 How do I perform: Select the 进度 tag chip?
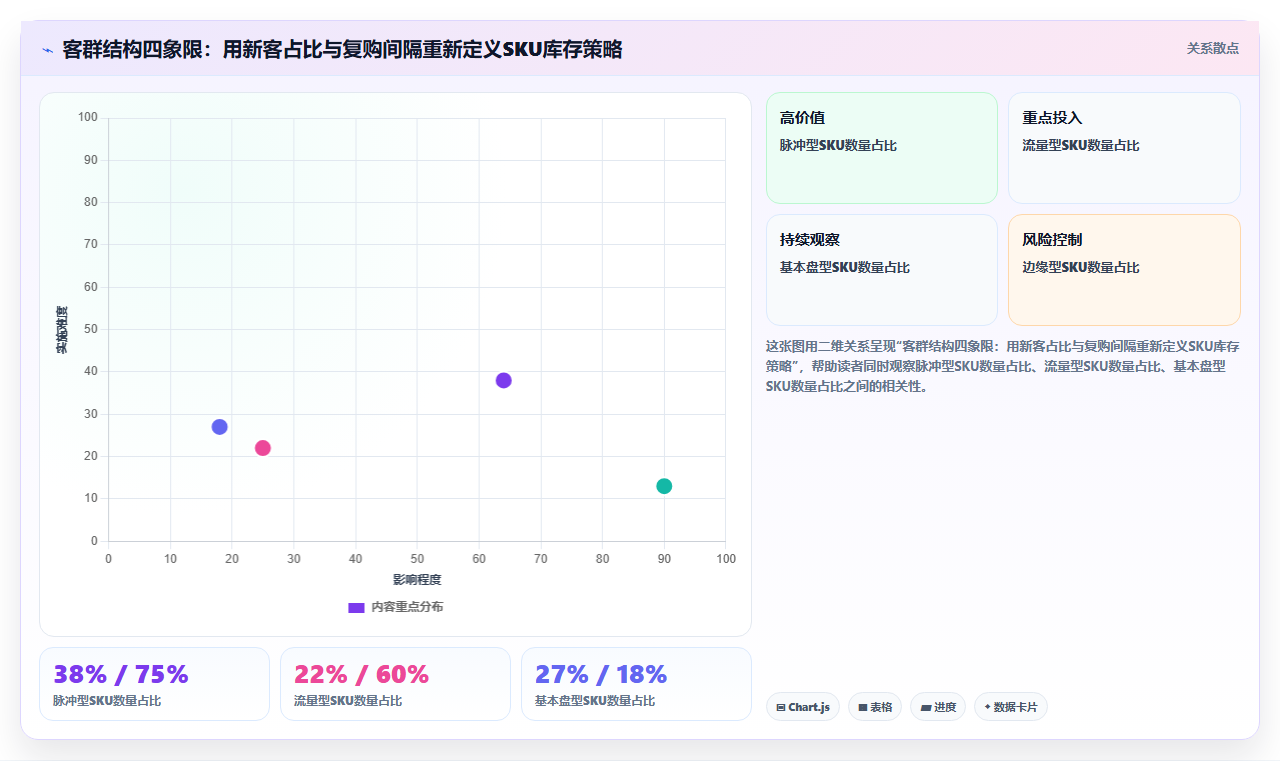tap(938, 707)
